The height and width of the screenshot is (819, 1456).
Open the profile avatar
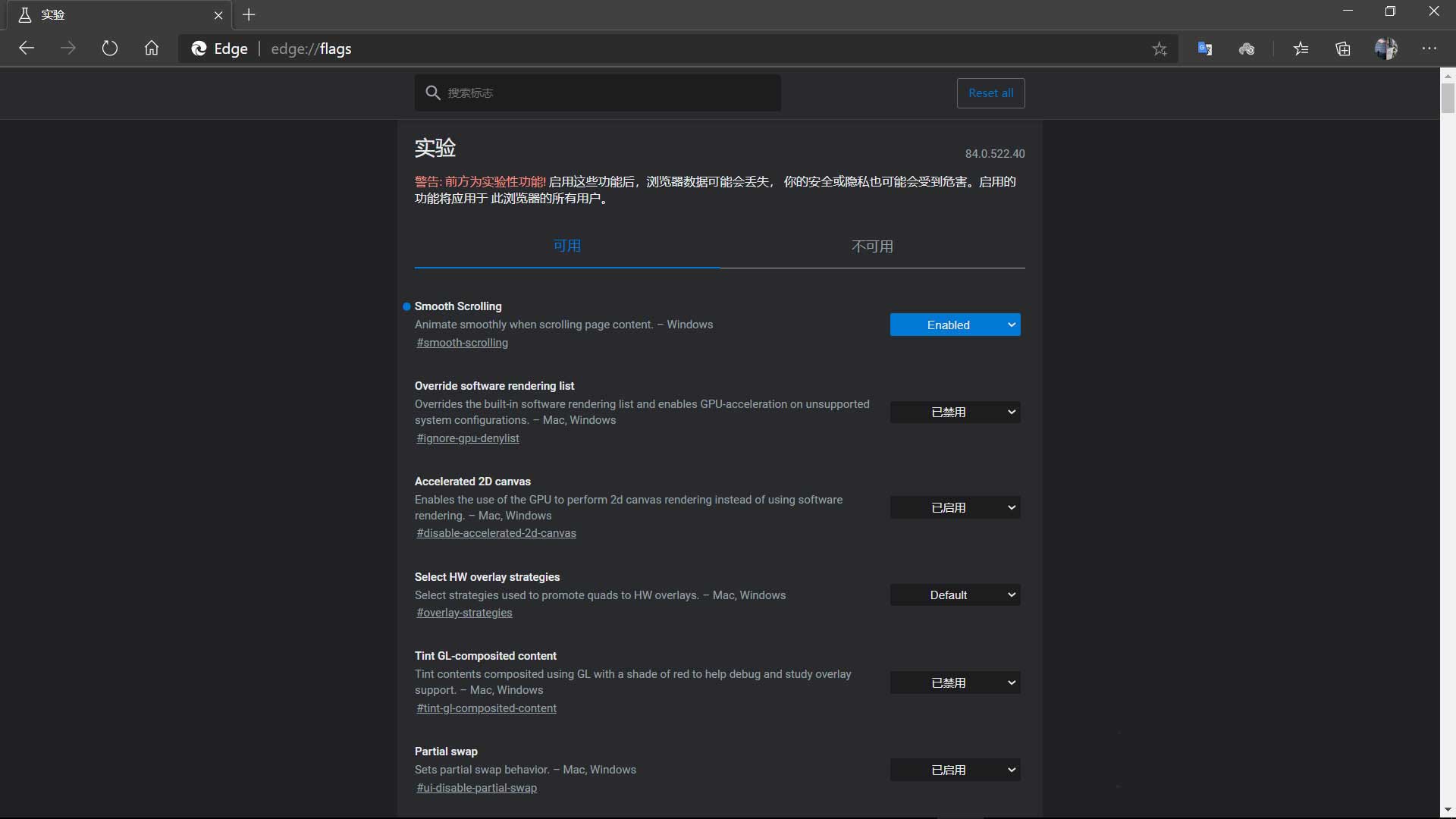coord(1385,49)
